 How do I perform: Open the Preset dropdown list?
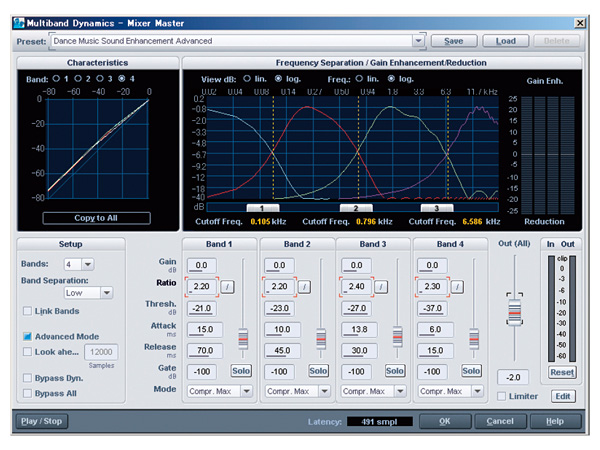point(418,41)
